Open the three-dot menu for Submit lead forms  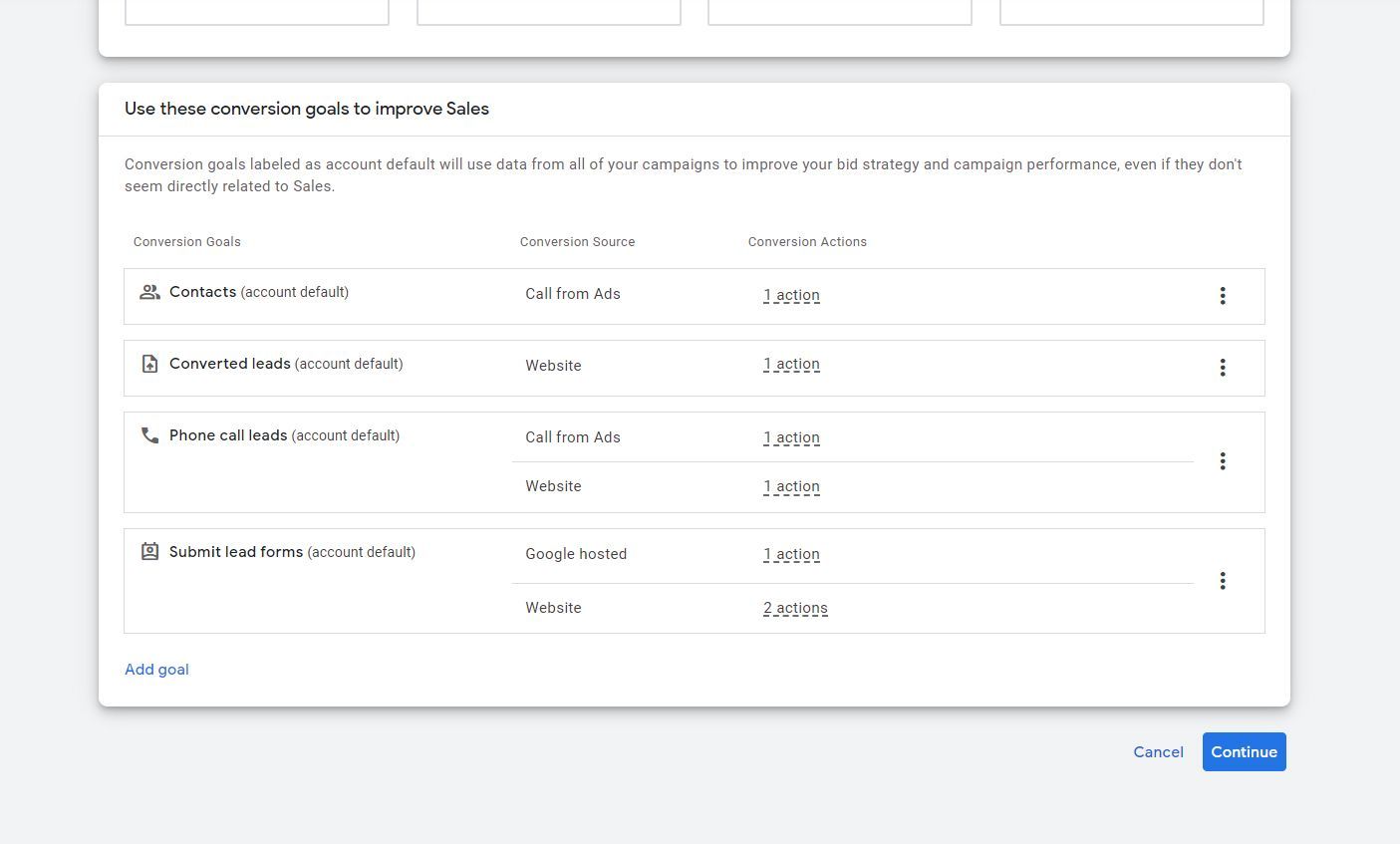pyautogui.click(x=1223, y=580)
